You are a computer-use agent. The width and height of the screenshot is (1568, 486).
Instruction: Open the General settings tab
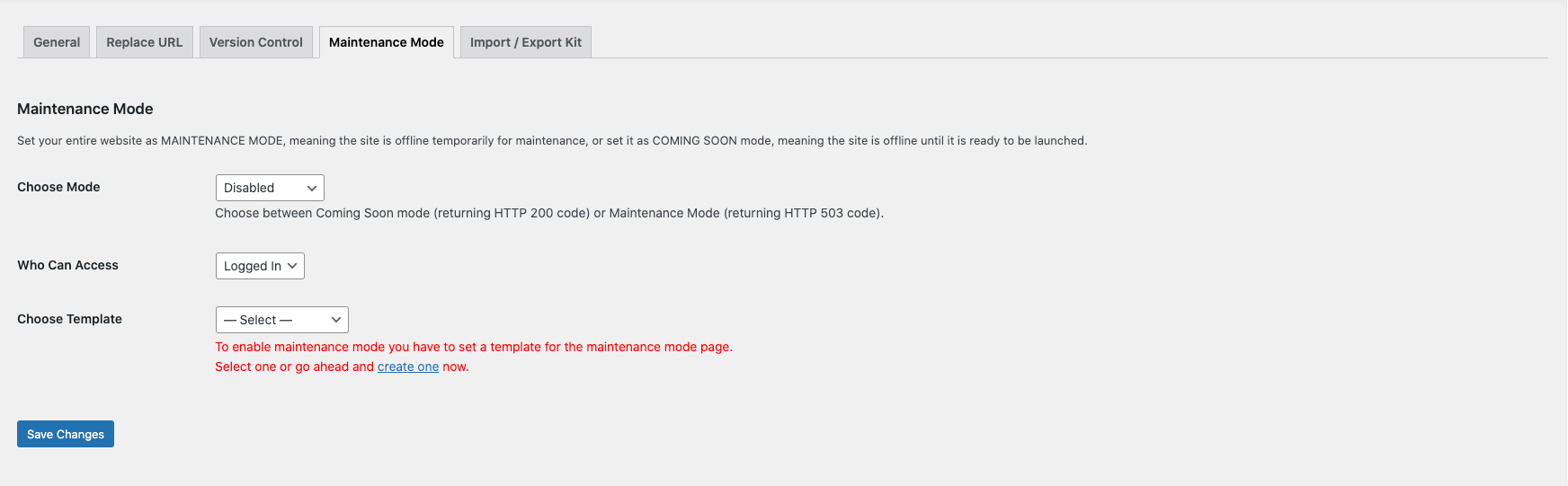point(57,42)
